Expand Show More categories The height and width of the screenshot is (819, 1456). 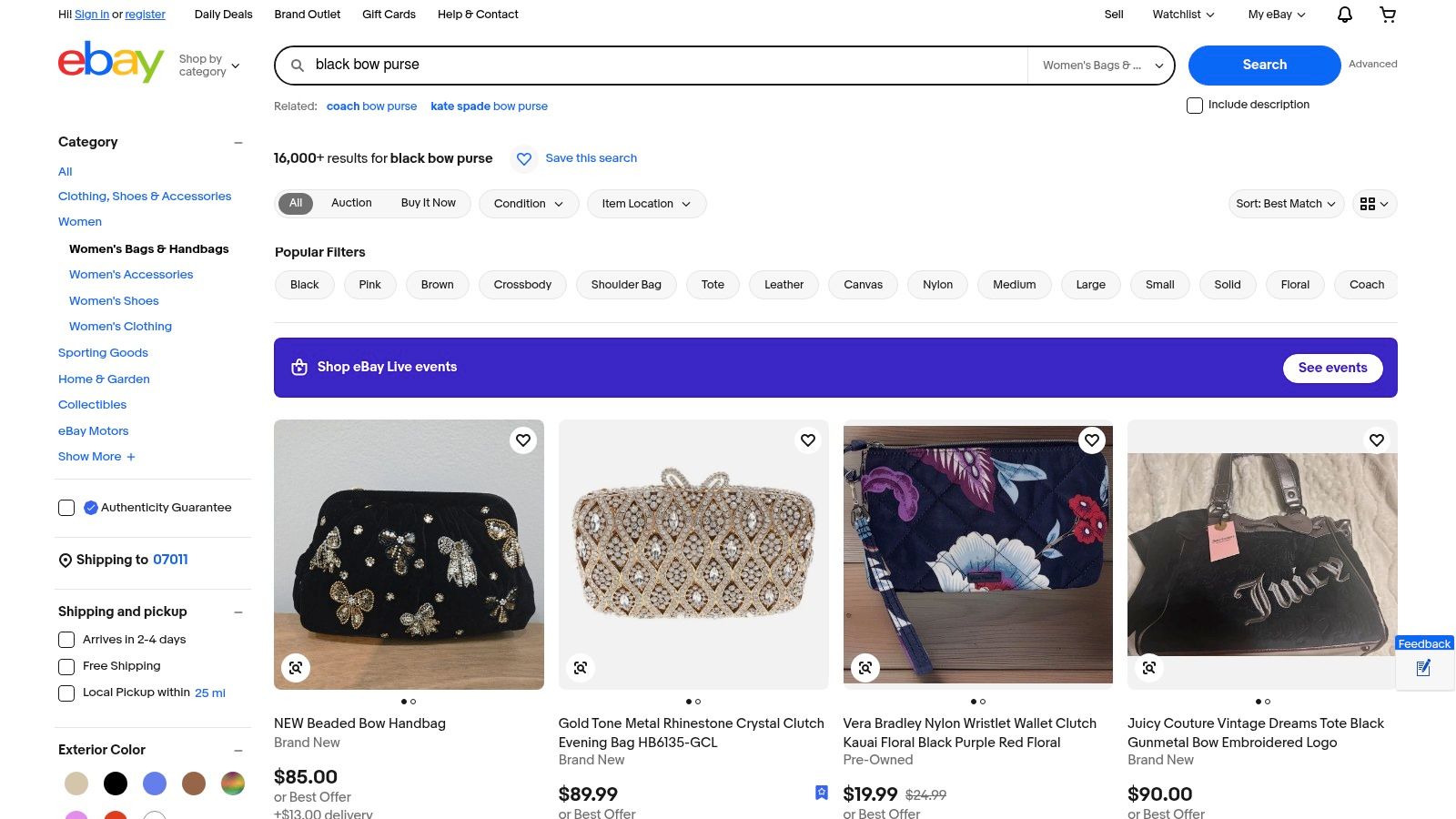coord(96,457)
